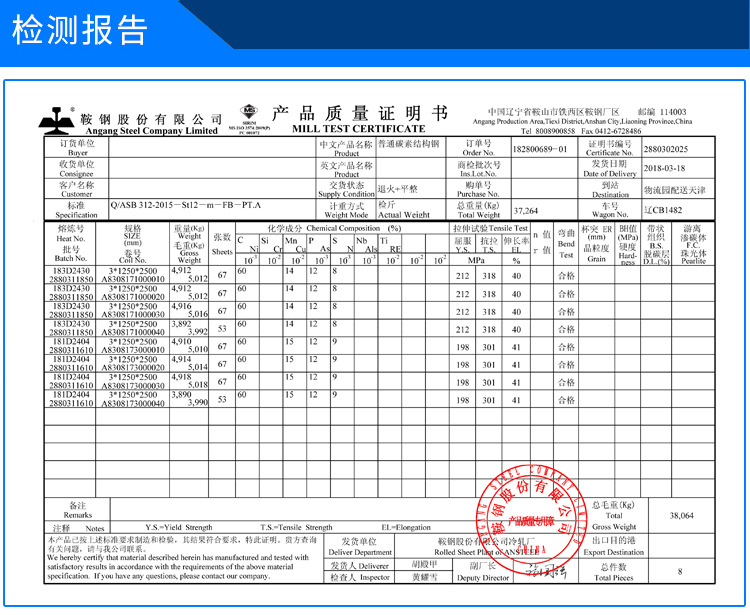Select coil number A8308173000010
Image resolution: width=750 pixels, height=615 pixels.
click(x=133, y=350)
